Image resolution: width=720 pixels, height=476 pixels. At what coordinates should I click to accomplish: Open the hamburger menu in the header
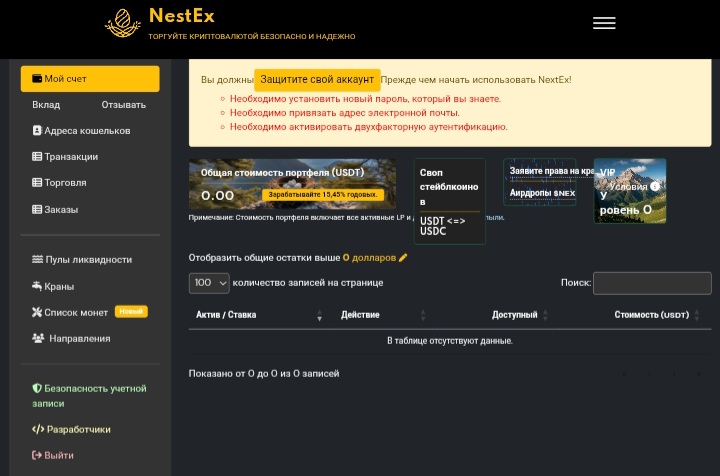[604, 23]
